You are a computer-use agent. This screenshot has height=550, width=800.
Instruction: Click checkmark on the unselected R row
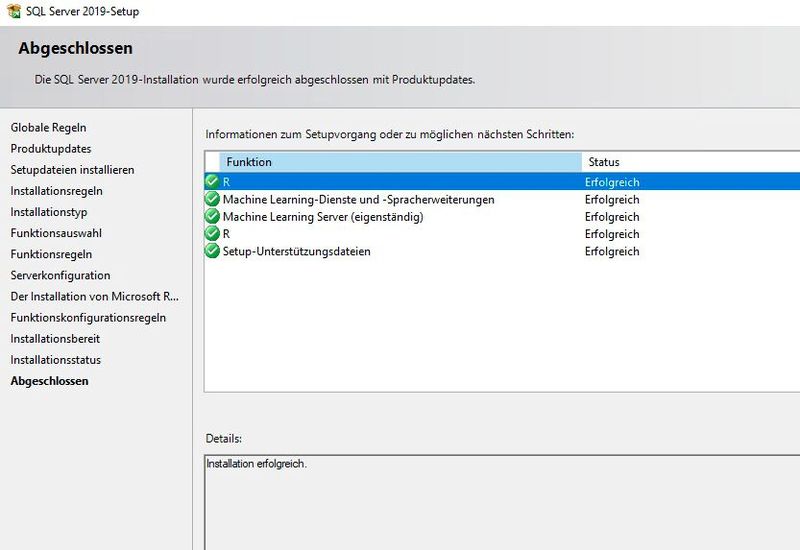[212, 234]
